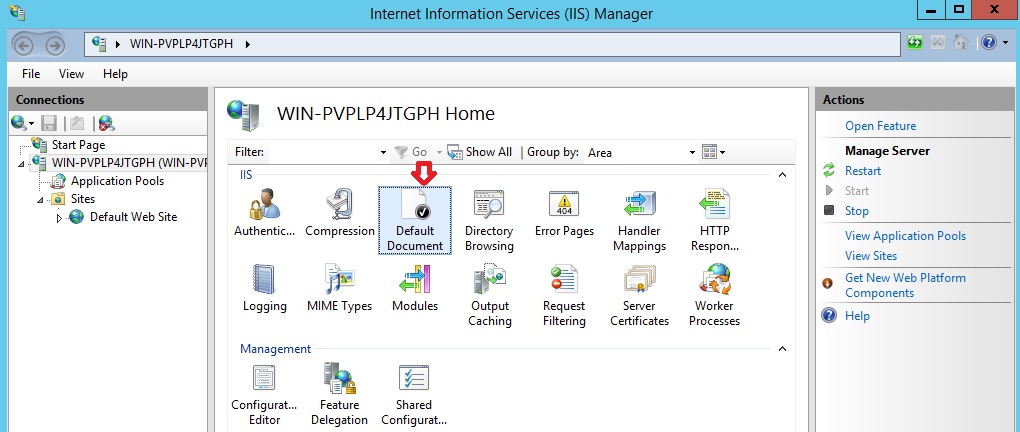Click Help link in Actions pane
The image size is (1020, 432).
tap(857, 316)
